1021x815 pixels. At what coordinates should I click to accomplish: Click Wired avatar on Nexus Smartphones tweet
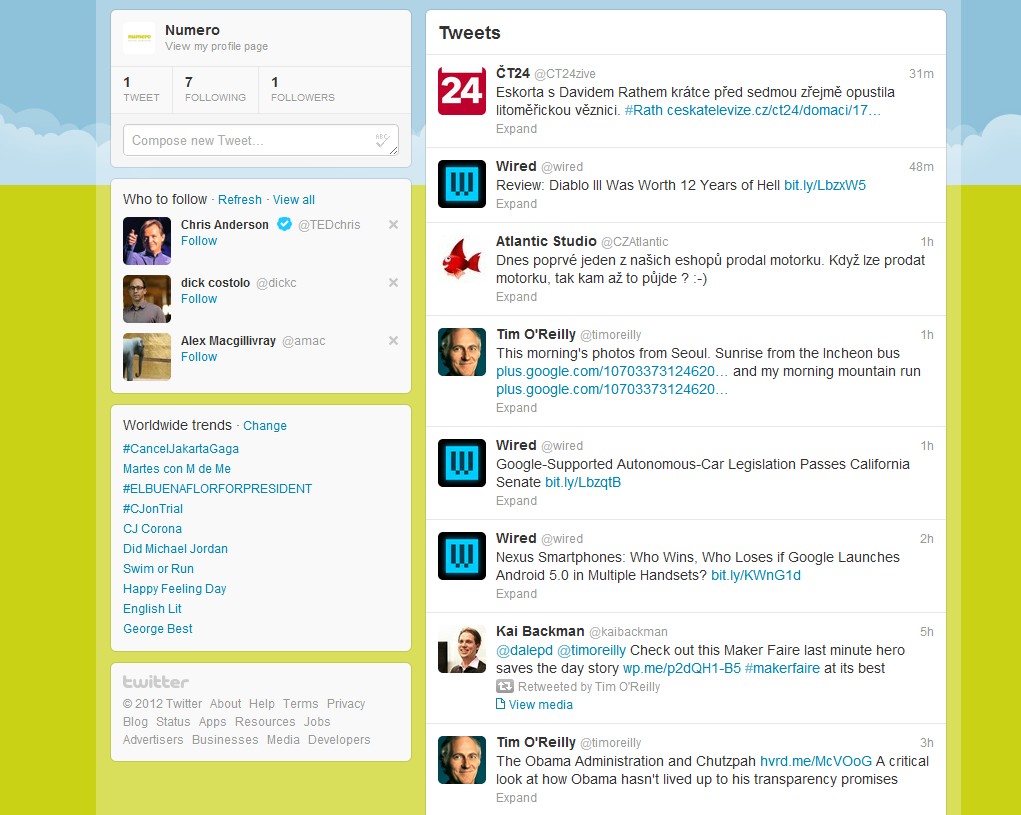(462, 556)
